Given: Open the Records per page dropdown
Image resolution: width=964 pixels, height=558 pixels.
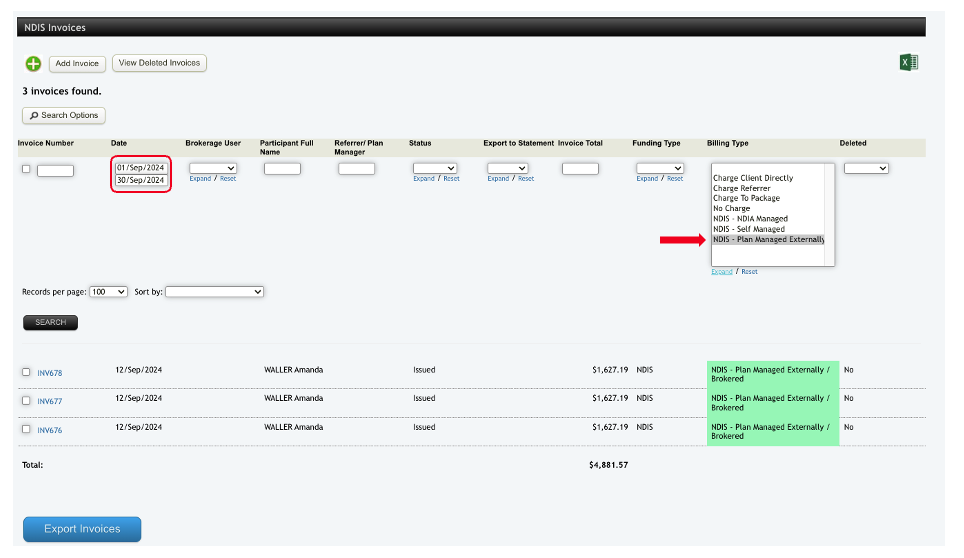Looking at the screenshot, I should pyautogui.click(x=108, y=291).
